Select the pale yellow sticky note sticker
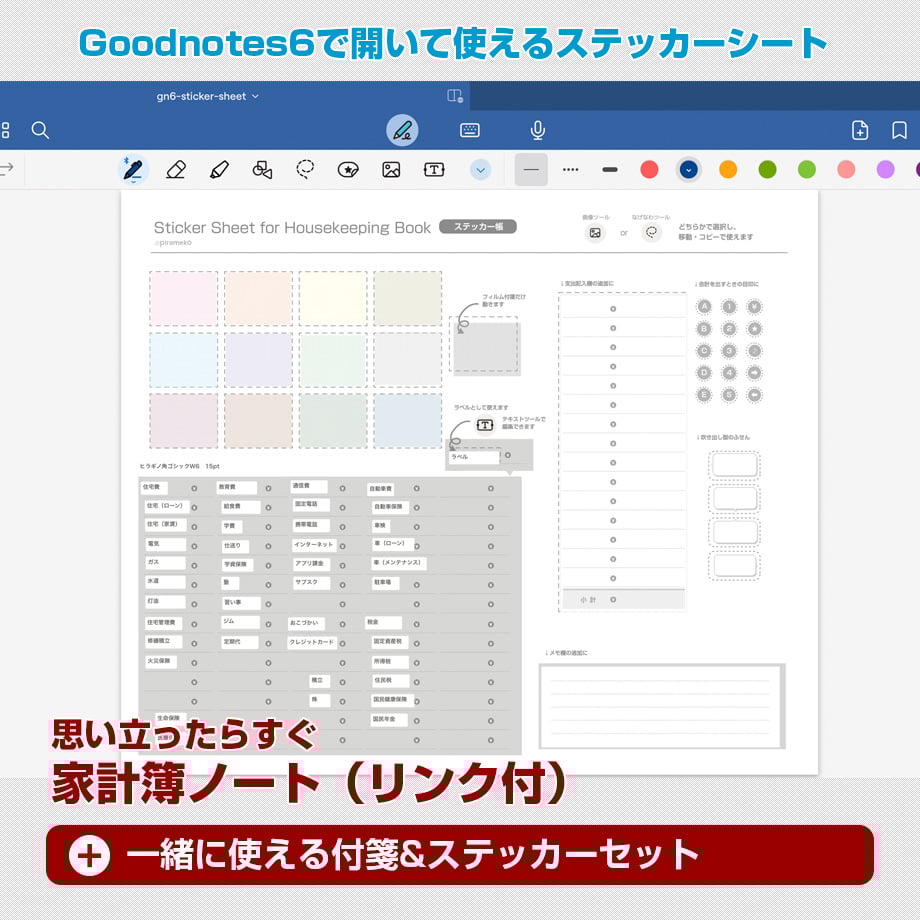Viewport: 920px width, 920px height. click(x=333, y=298)
